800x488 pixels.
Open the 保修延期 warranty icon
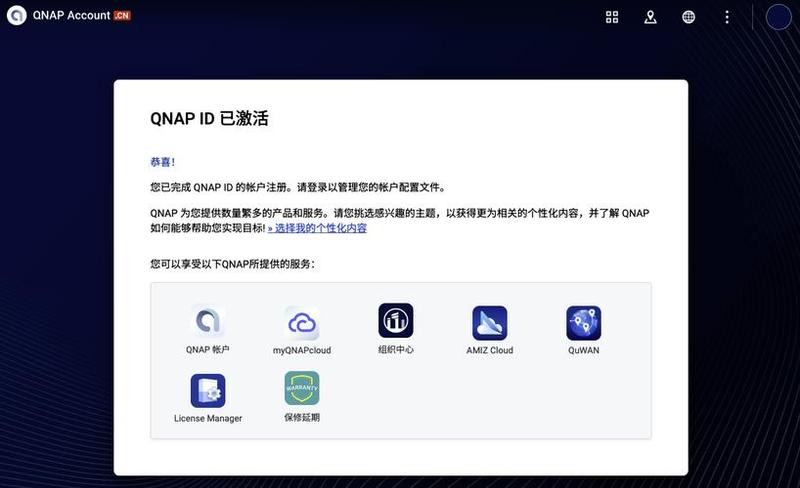302,388
